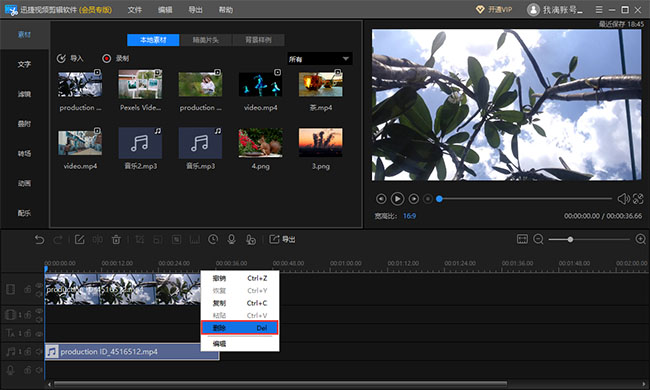Click the preview volume speaker icon
This screenshot has width=650, height=390.
coord(623,199)
